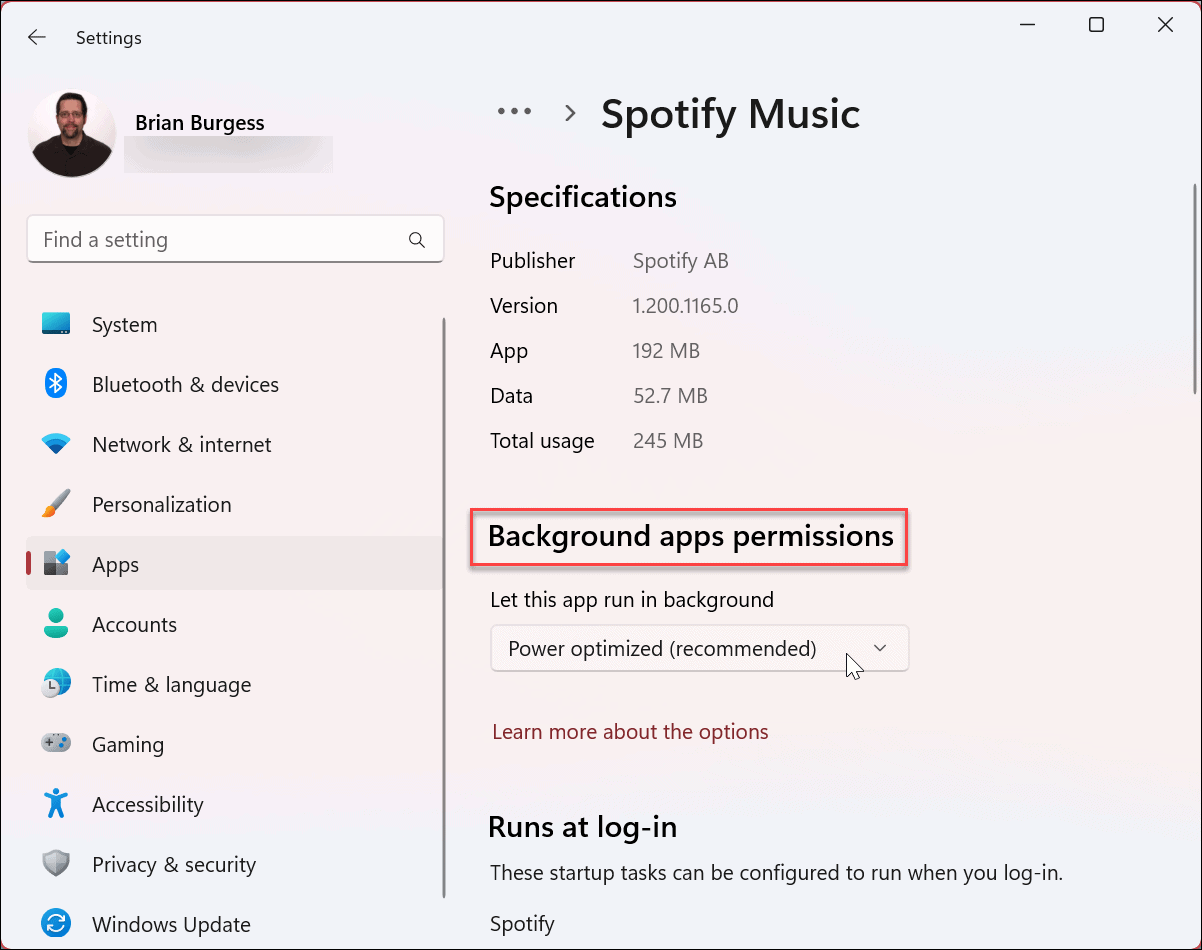Open the System settings category
1202x950 pixels.
(x=234, y=324)
